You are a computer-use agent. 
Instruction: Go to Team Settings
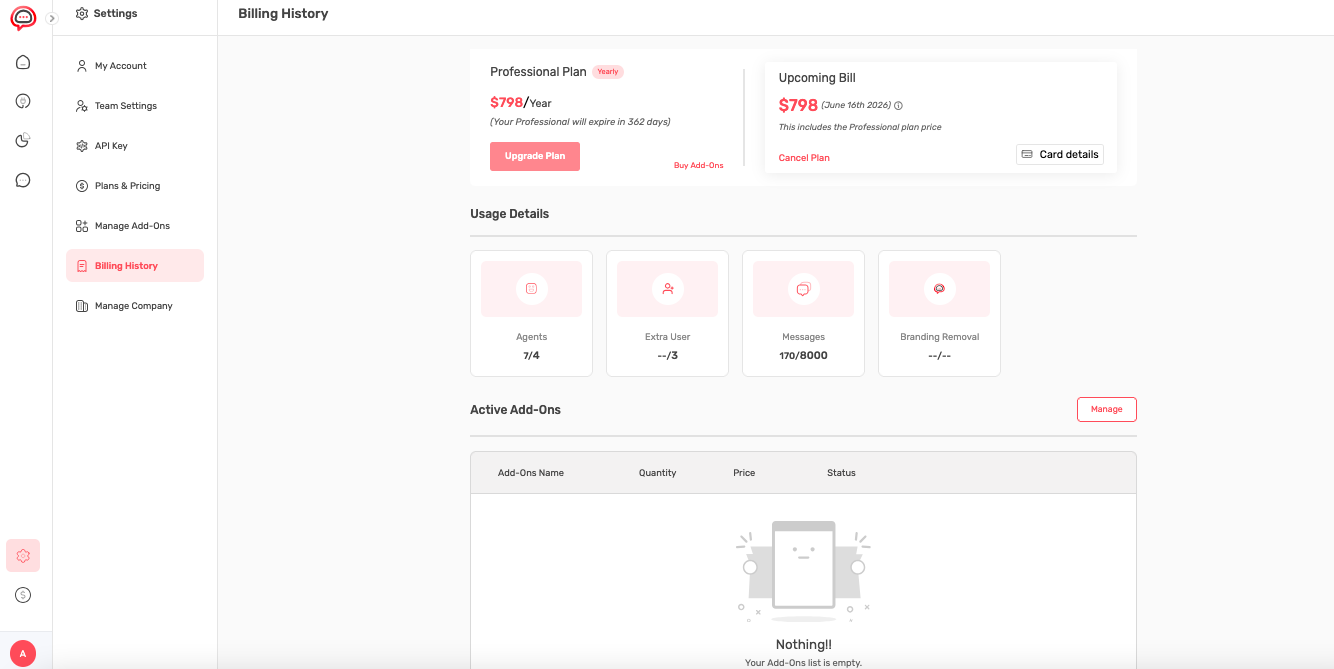coord(123,105)
